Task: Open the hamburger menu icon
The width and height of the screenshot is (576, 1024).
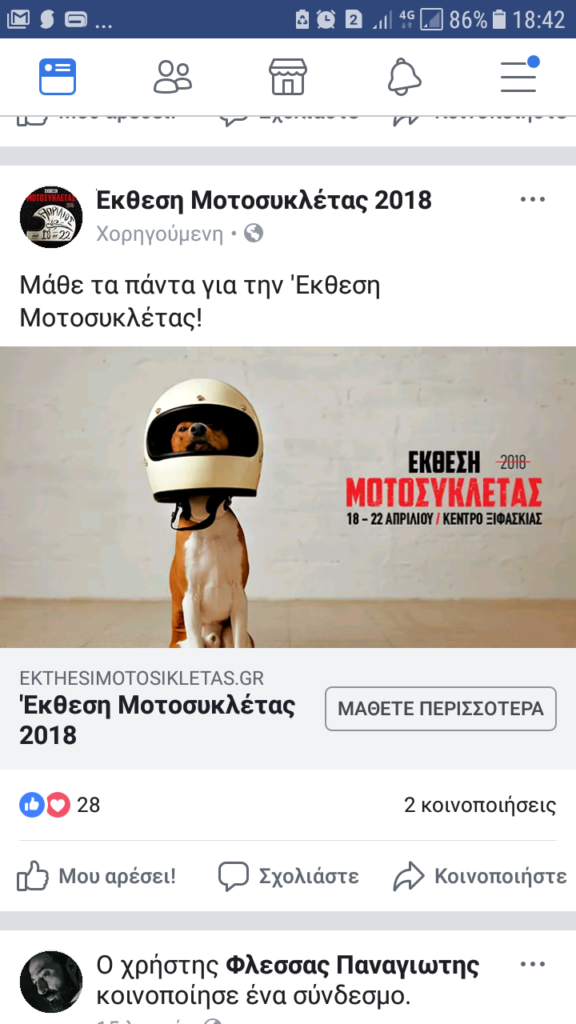Action: click(520, 75)
